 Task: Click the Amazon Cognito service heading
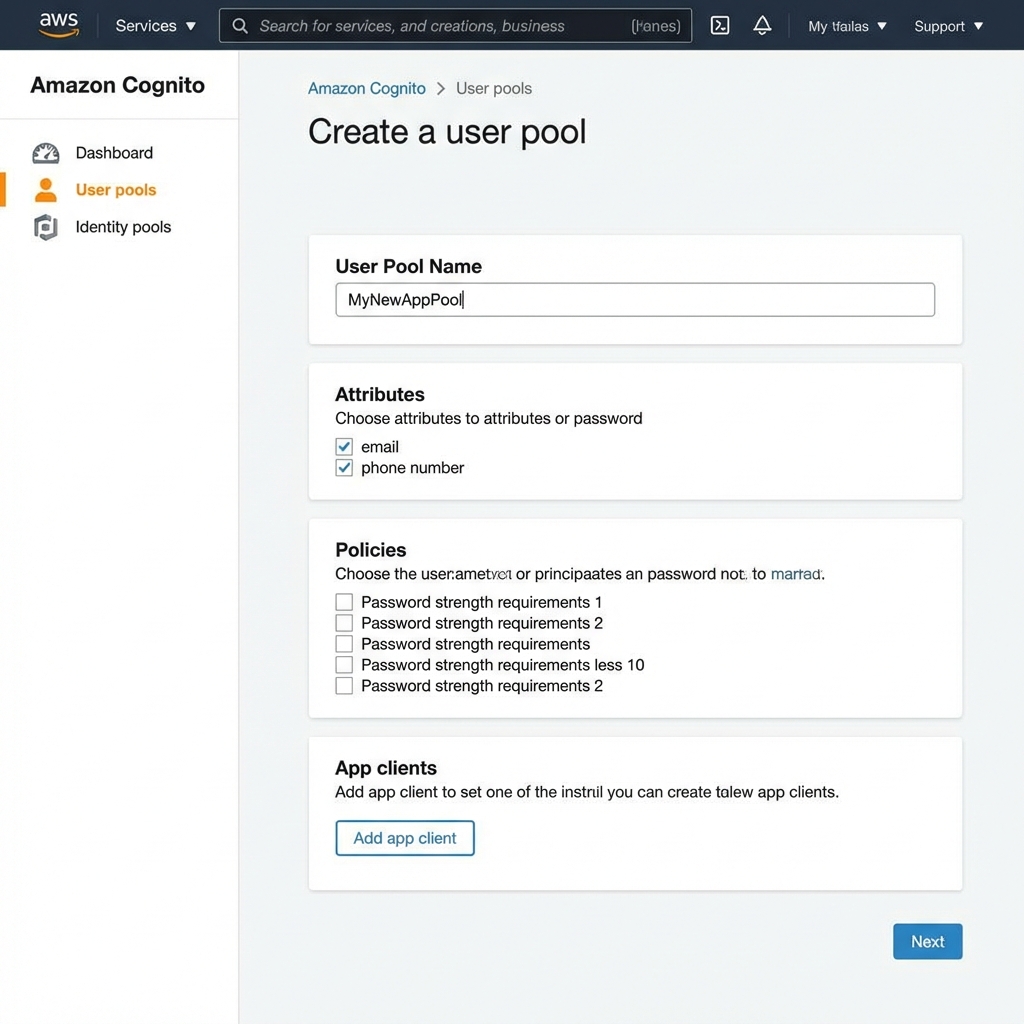[x=117, y=85]
